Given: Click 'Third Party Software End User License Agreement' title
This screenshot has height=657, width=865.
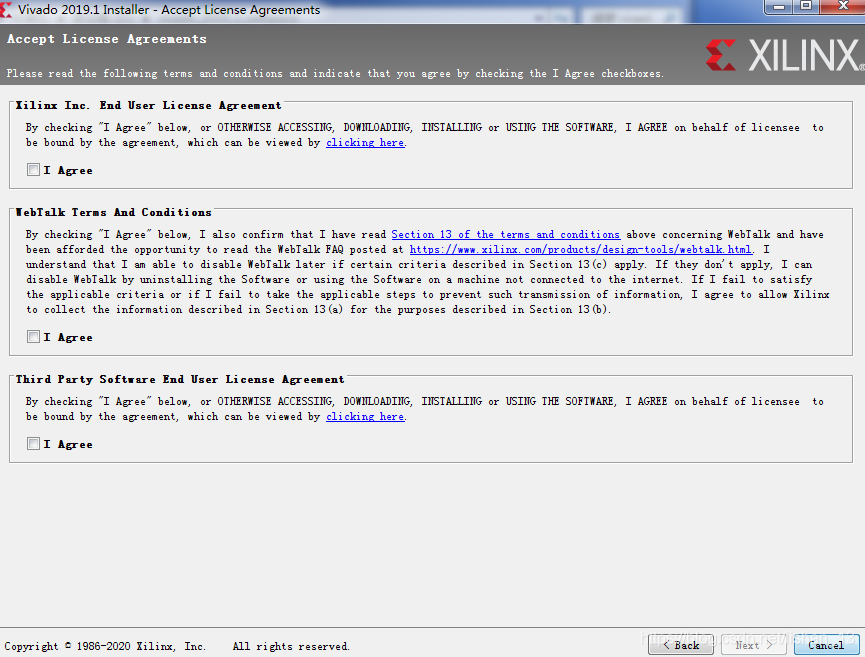Looking at the screenshot, I should [180, 380].
